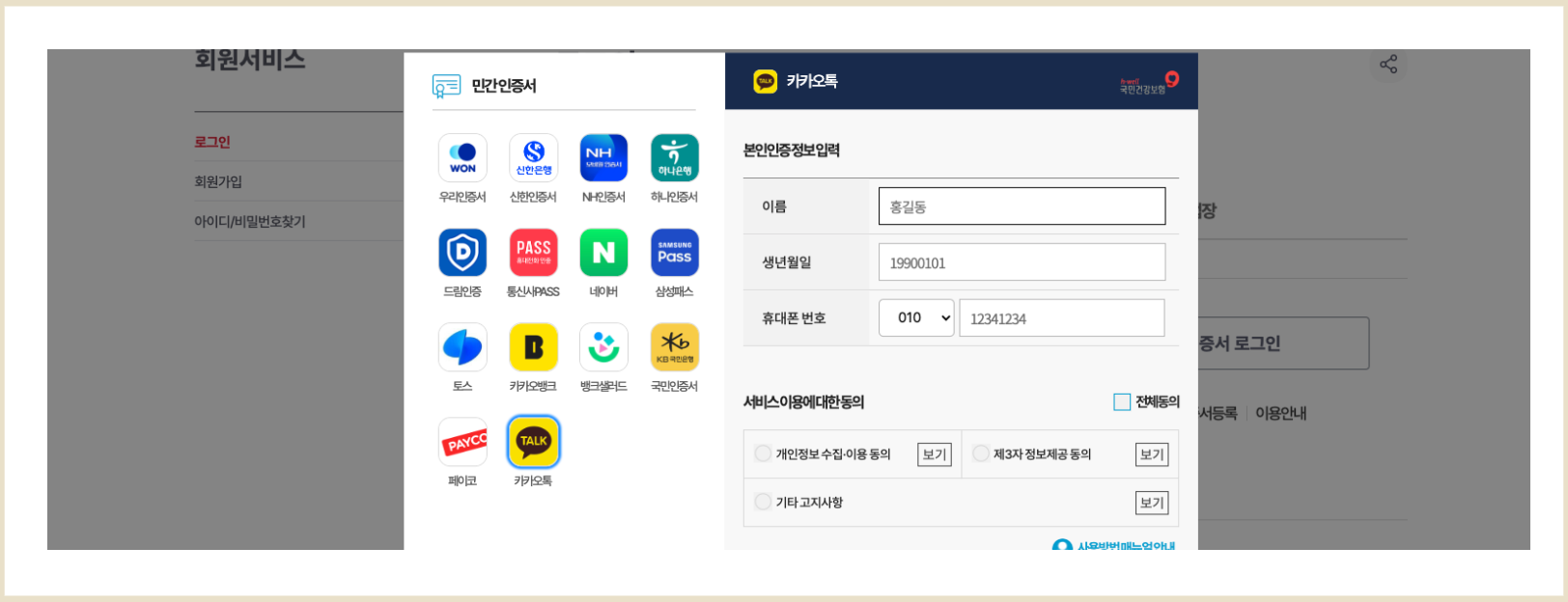Select the 네이버 N icon
1568x602 pixels.
pos(604,252)
